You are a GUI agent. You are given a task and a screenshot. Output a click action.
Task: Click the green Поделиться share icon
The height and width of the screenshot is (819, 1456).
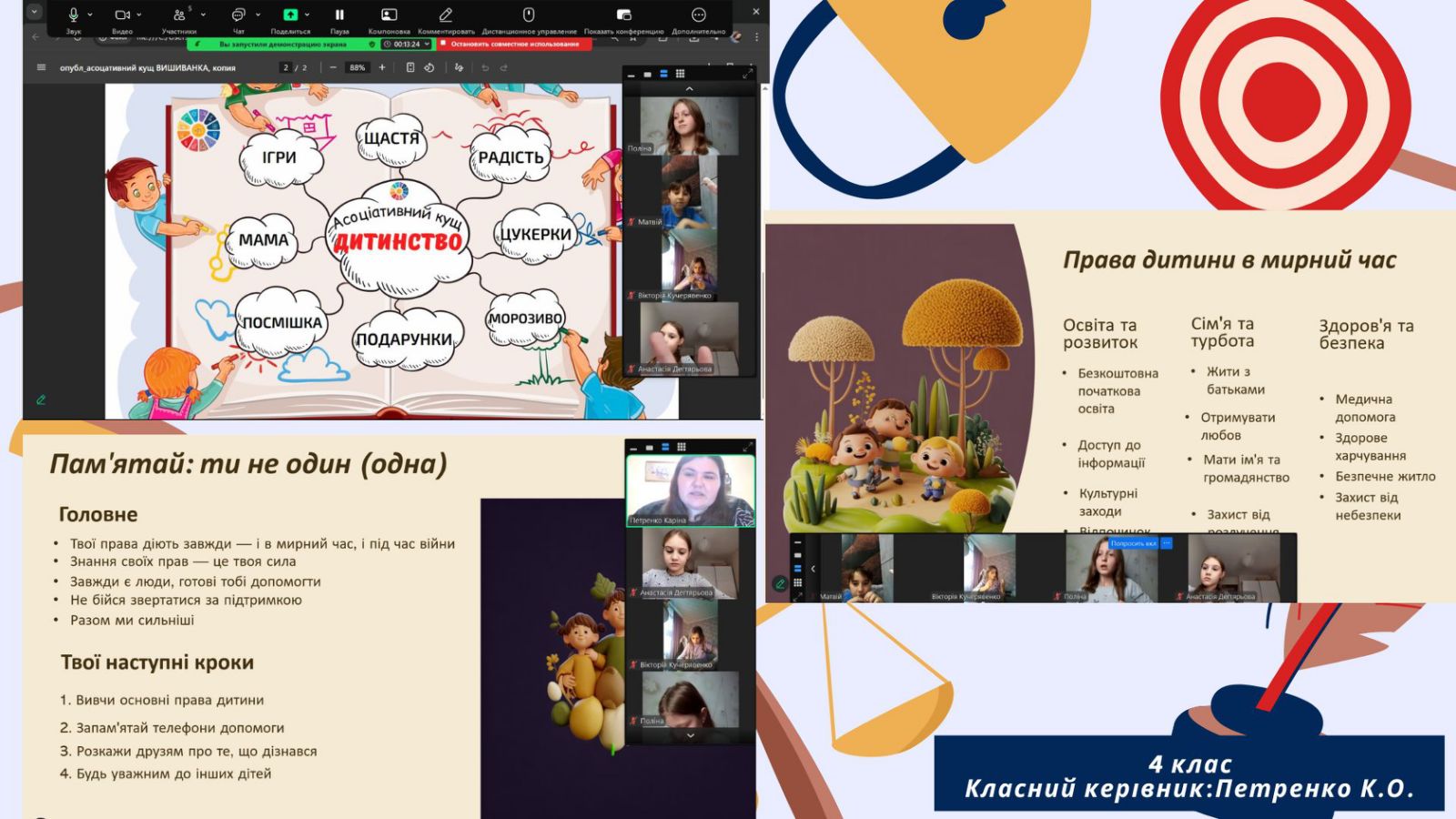[x=290, y=15]
